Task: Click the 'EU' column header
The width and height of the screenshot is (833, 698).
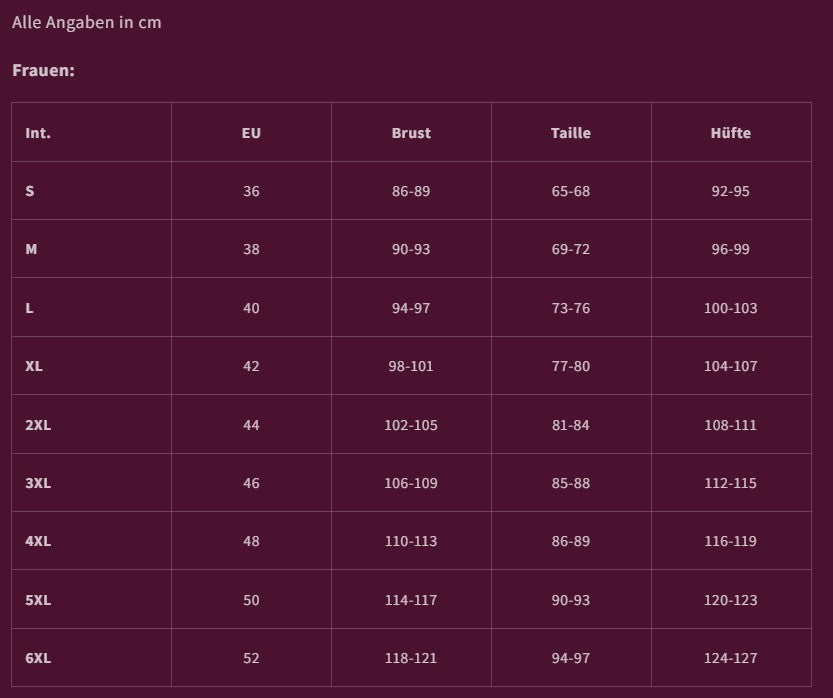Action: 251,133
